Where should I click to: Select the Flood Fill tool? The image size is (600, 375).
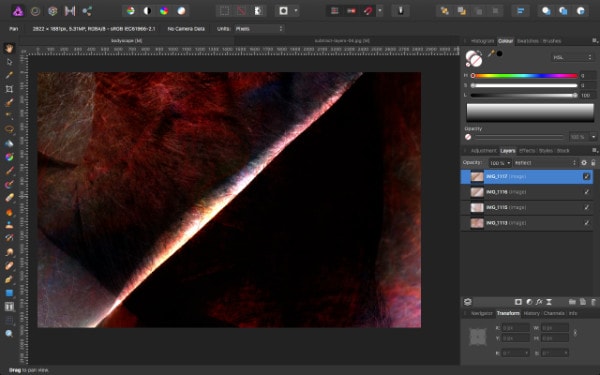coord(9,143)
